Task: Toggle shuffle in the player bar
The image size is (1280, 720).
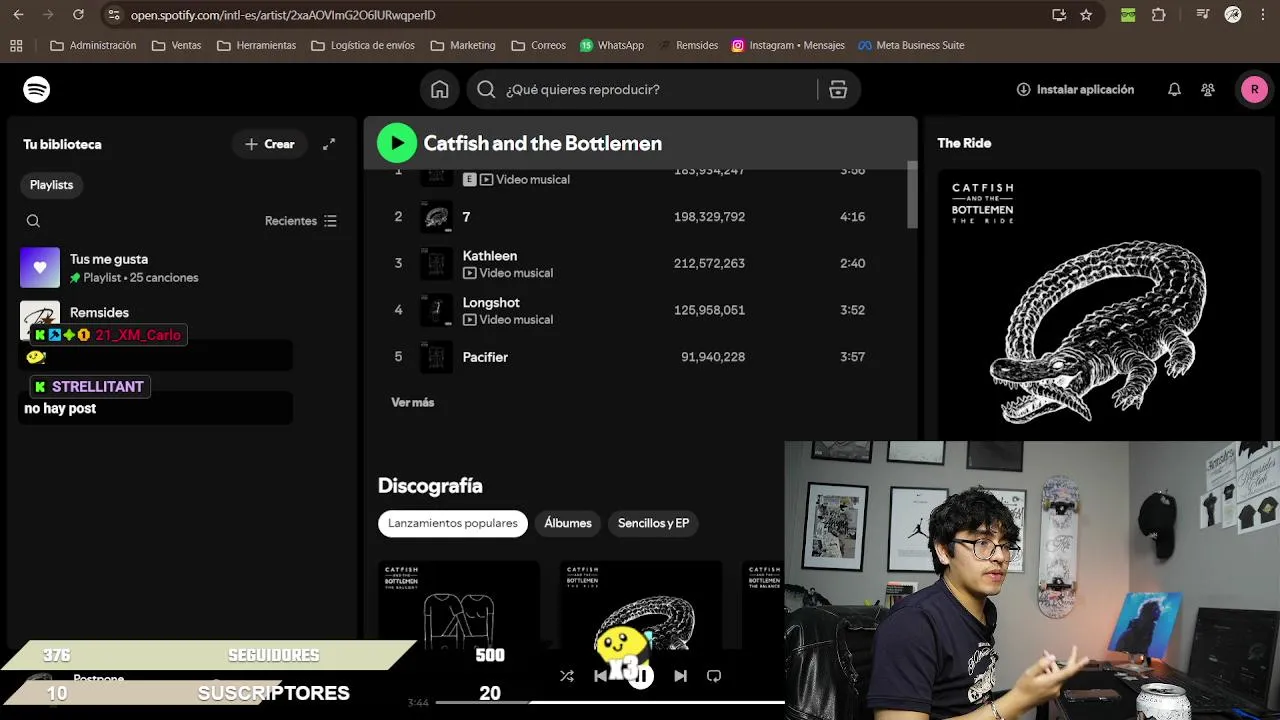Action: click(567, 676)
